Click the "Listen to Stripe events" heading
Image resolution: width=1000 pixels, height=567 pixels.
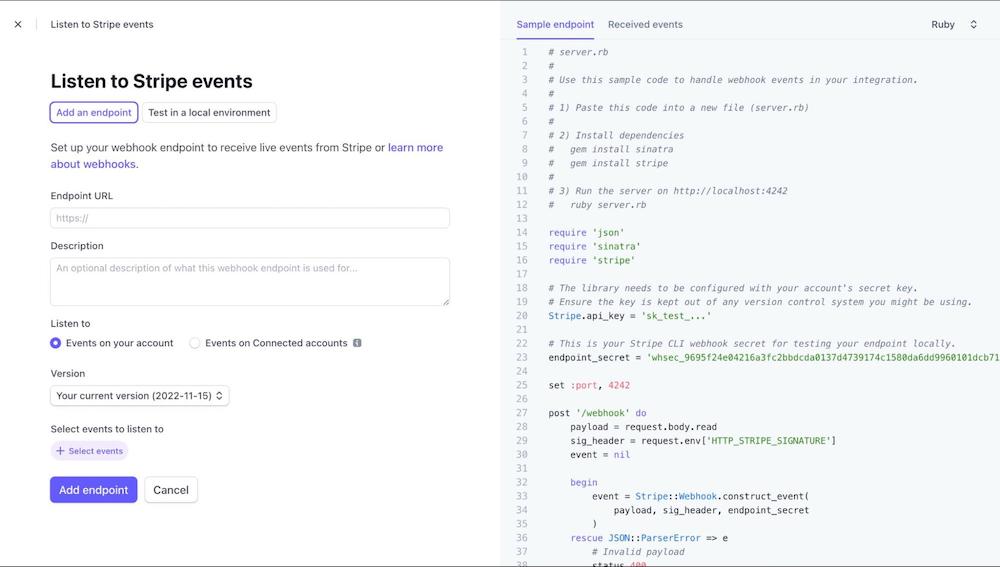pyautogui.click(x=151, y=81)
